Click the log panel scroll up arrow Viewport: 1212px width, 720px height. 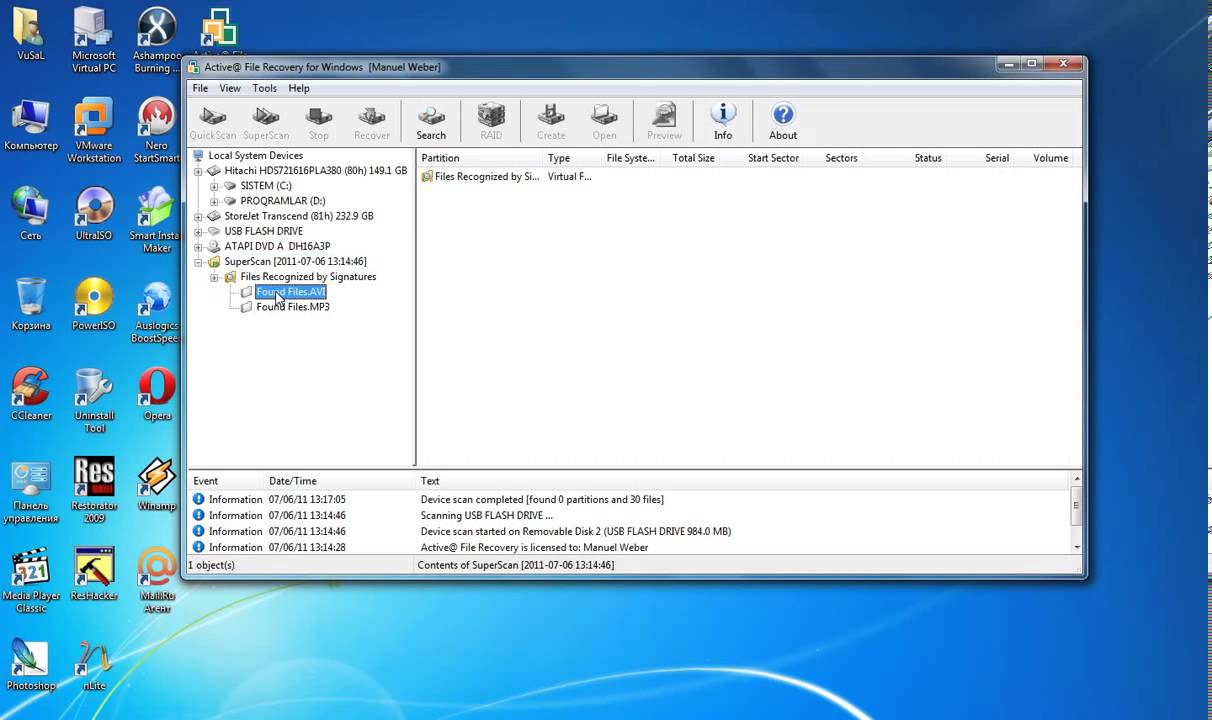tap(1077, 480)
